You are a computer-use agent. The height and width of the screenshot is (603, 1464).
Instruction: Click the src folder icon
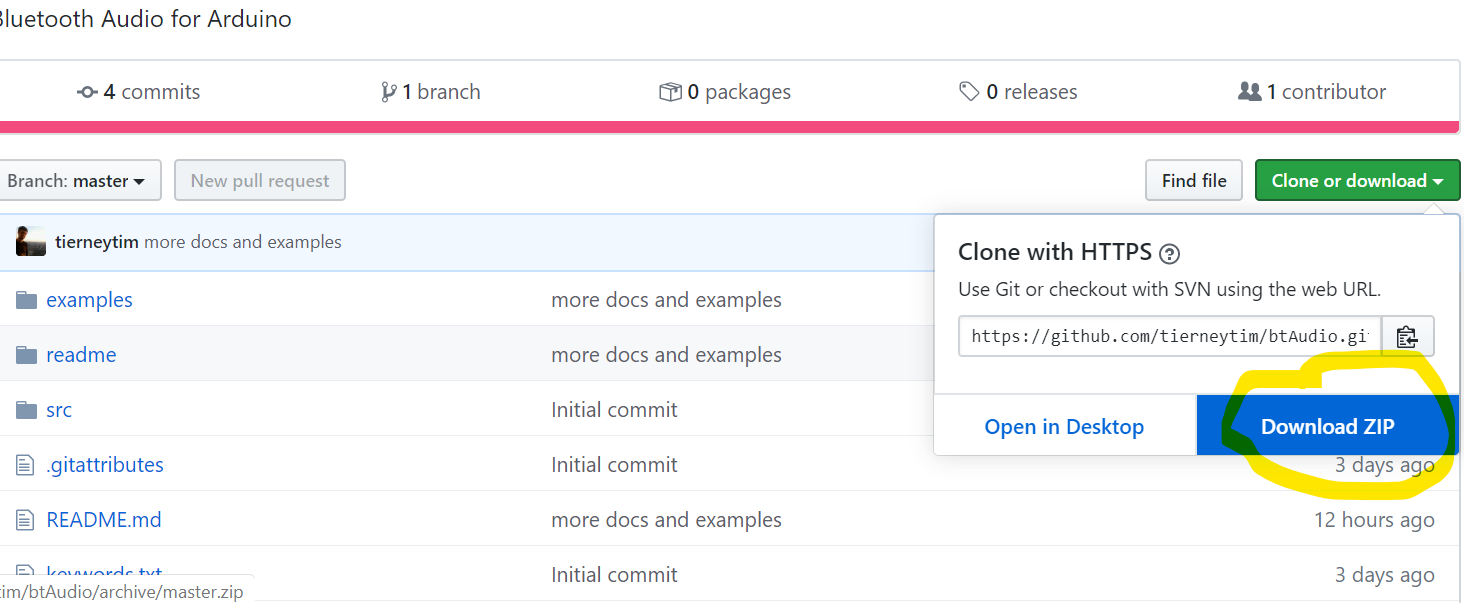pos(26,410)
